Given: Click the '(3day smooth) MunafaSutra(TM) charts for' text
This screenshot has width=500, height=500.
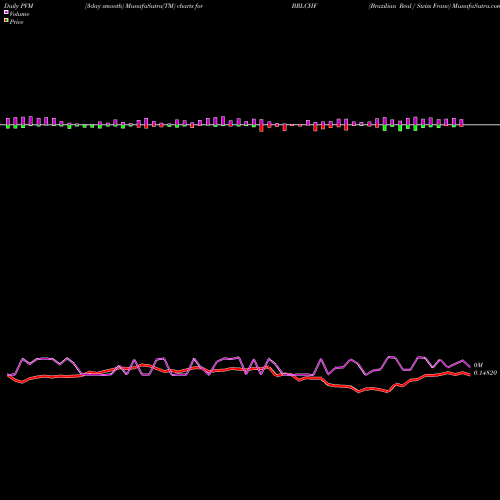Looking at the screenshot, I should pyautogui.click(x=144, y=6).
